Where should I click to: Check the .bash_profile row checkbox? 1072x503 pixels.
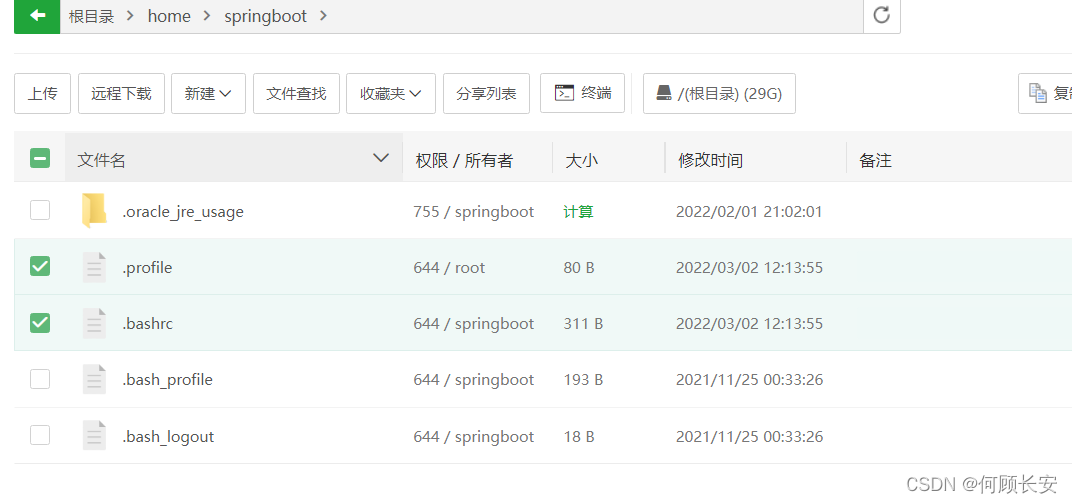[40, 379]
